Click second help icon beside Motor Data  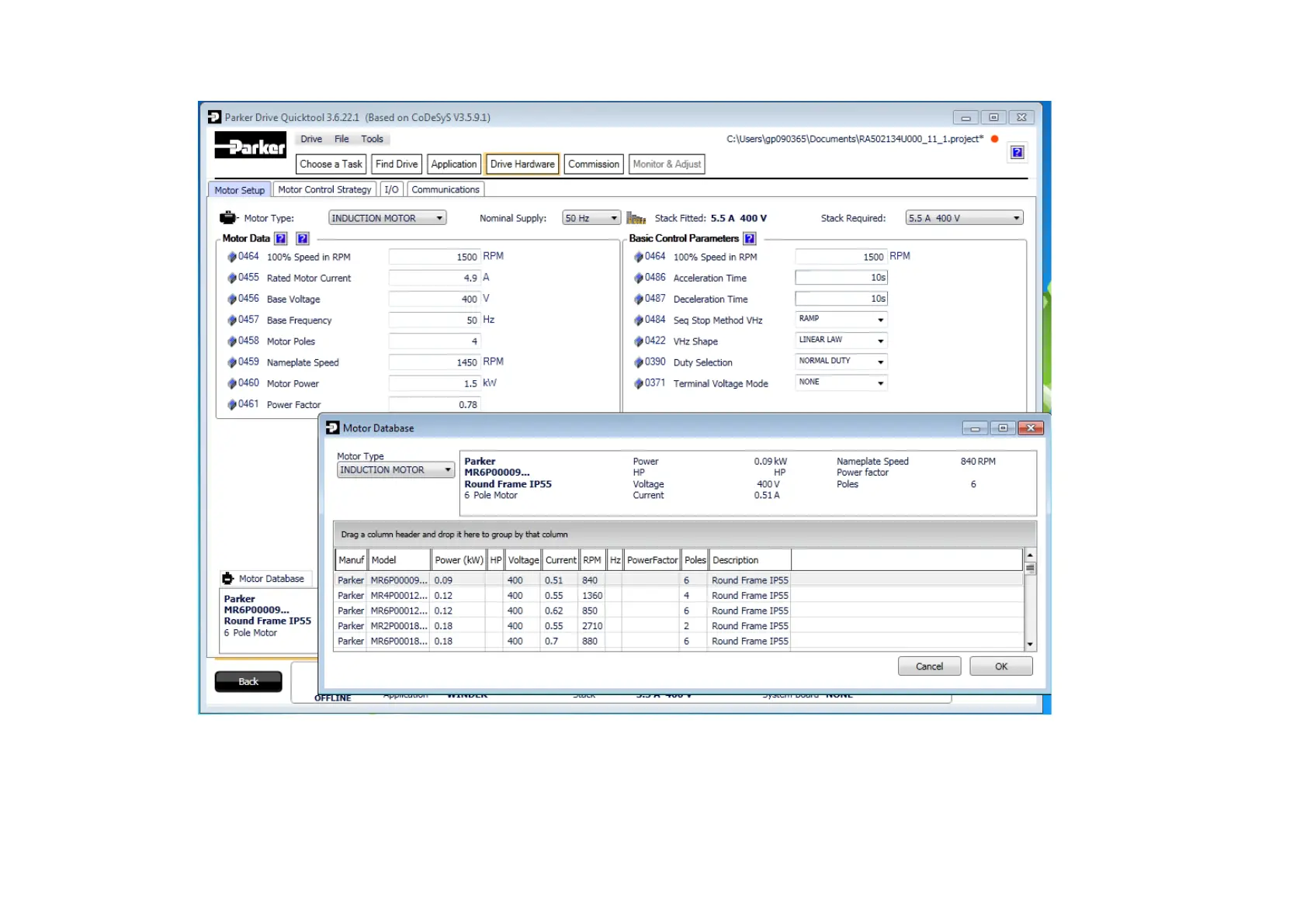point(303,239)
